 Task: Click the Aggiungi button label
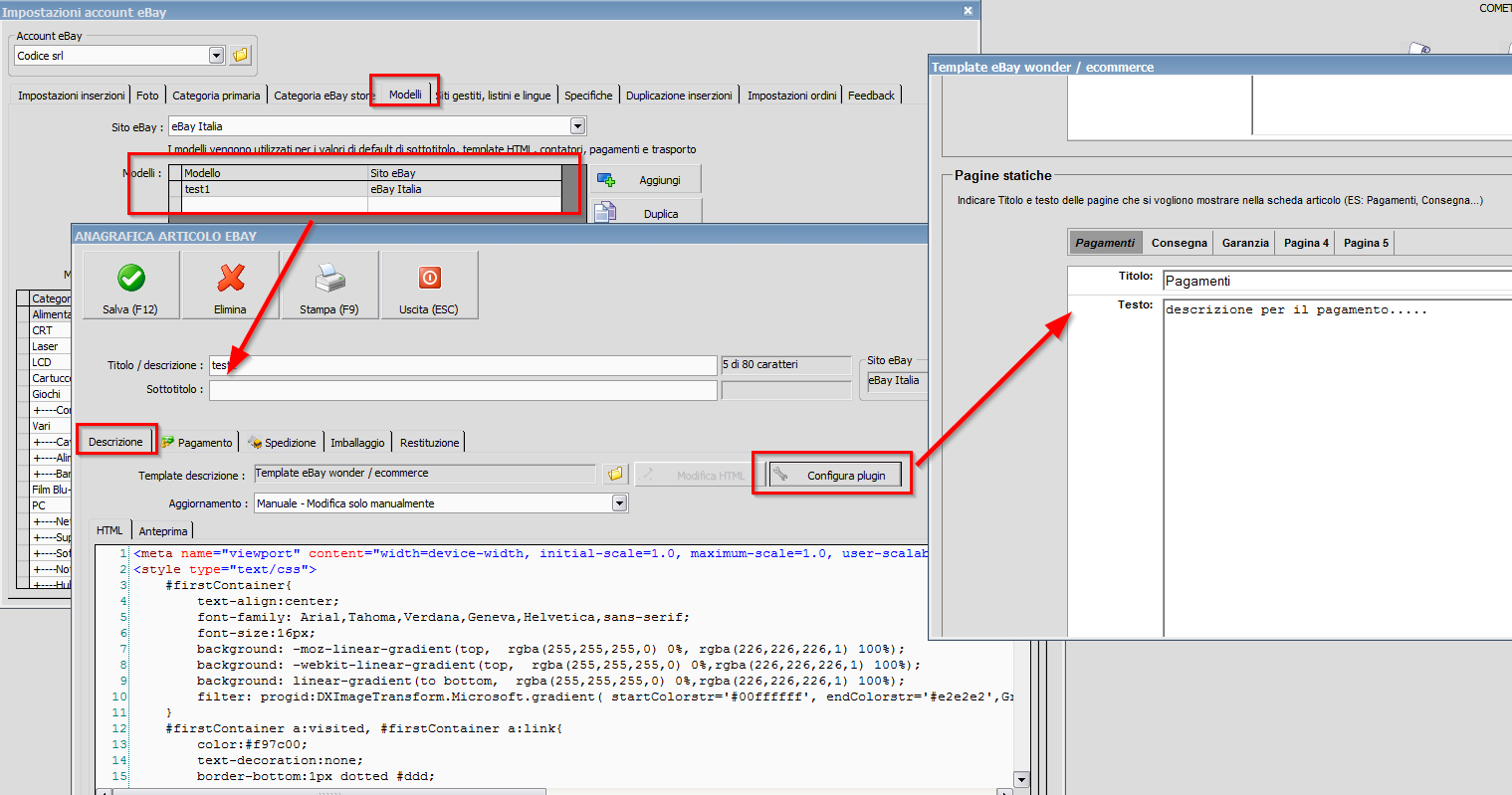click(660, 180)
